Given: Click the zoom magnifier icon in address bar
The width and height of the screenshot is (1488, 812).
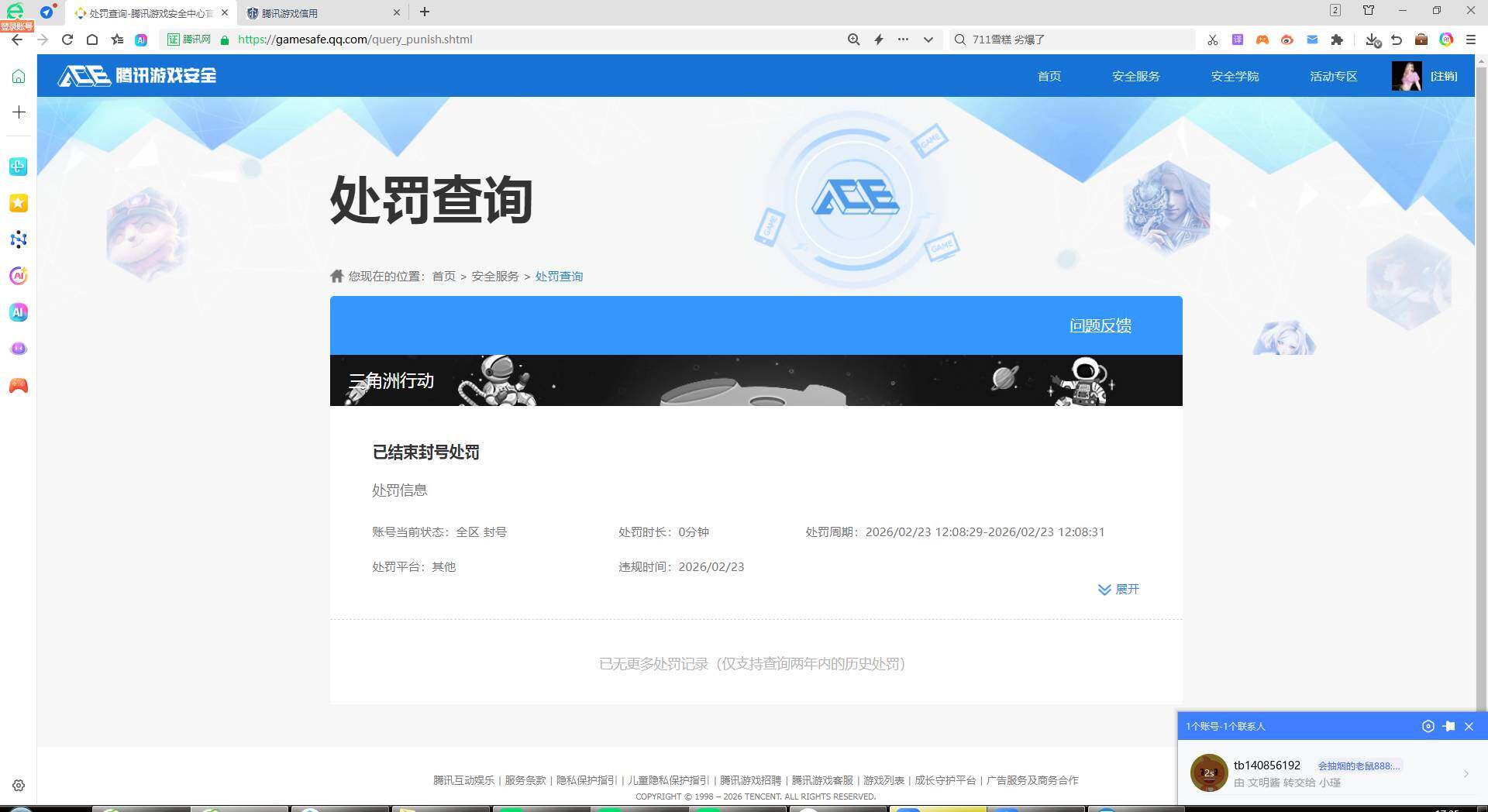Looking at the screenshot, I should click(853, 40).
